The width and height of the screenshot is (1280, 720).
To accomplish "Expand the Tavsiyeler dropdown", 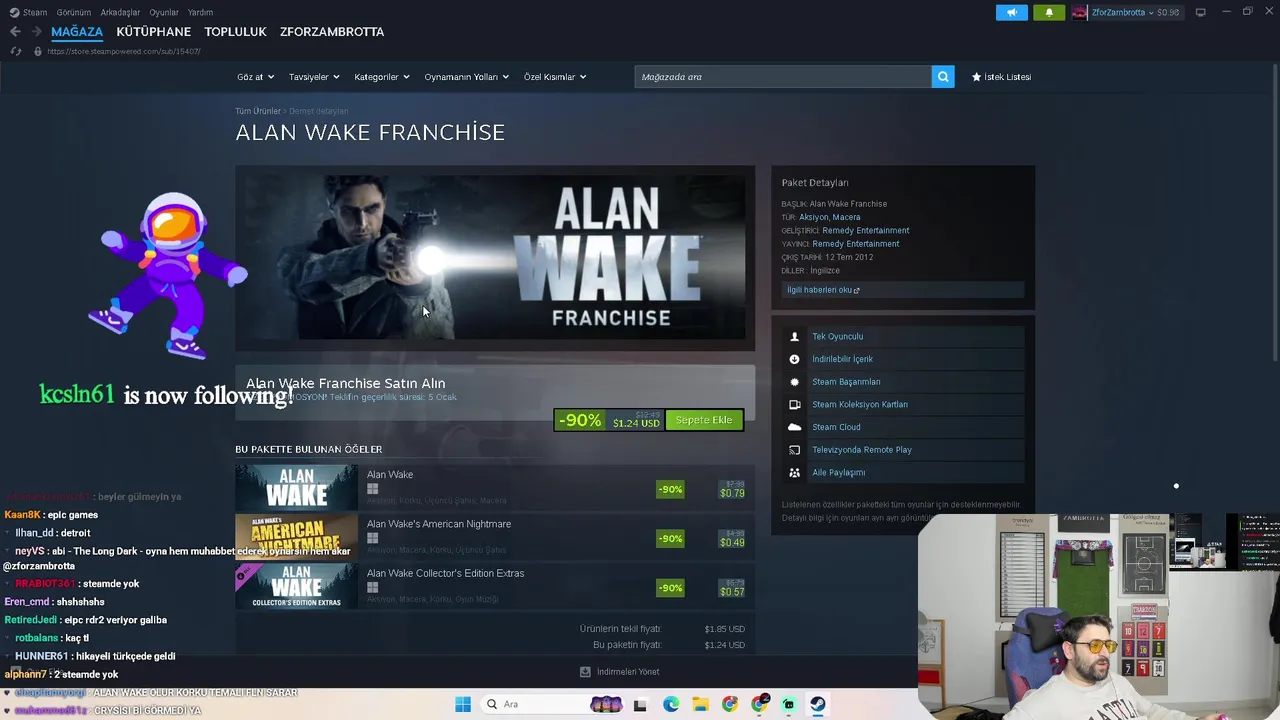I will click(314, 77).
